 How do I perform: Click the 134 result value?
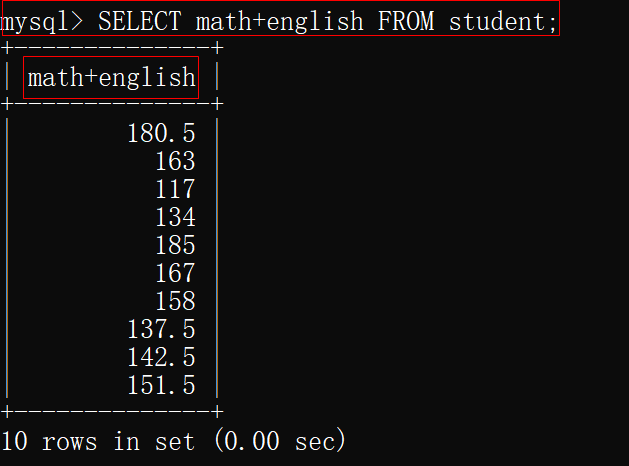(175, 217)
